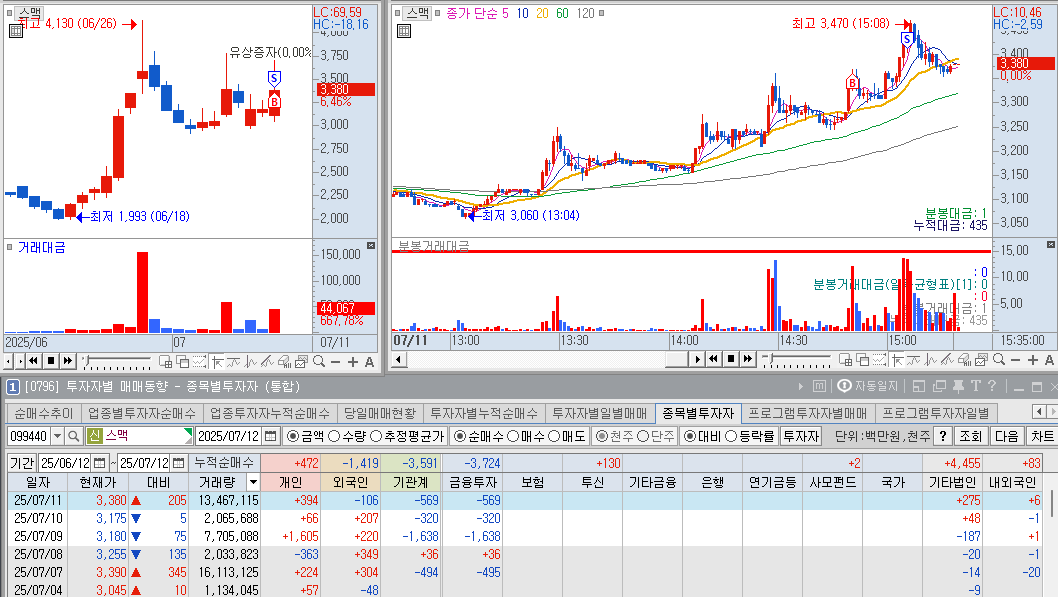Click the fast-forward button under the minute chart

point(748,359)
